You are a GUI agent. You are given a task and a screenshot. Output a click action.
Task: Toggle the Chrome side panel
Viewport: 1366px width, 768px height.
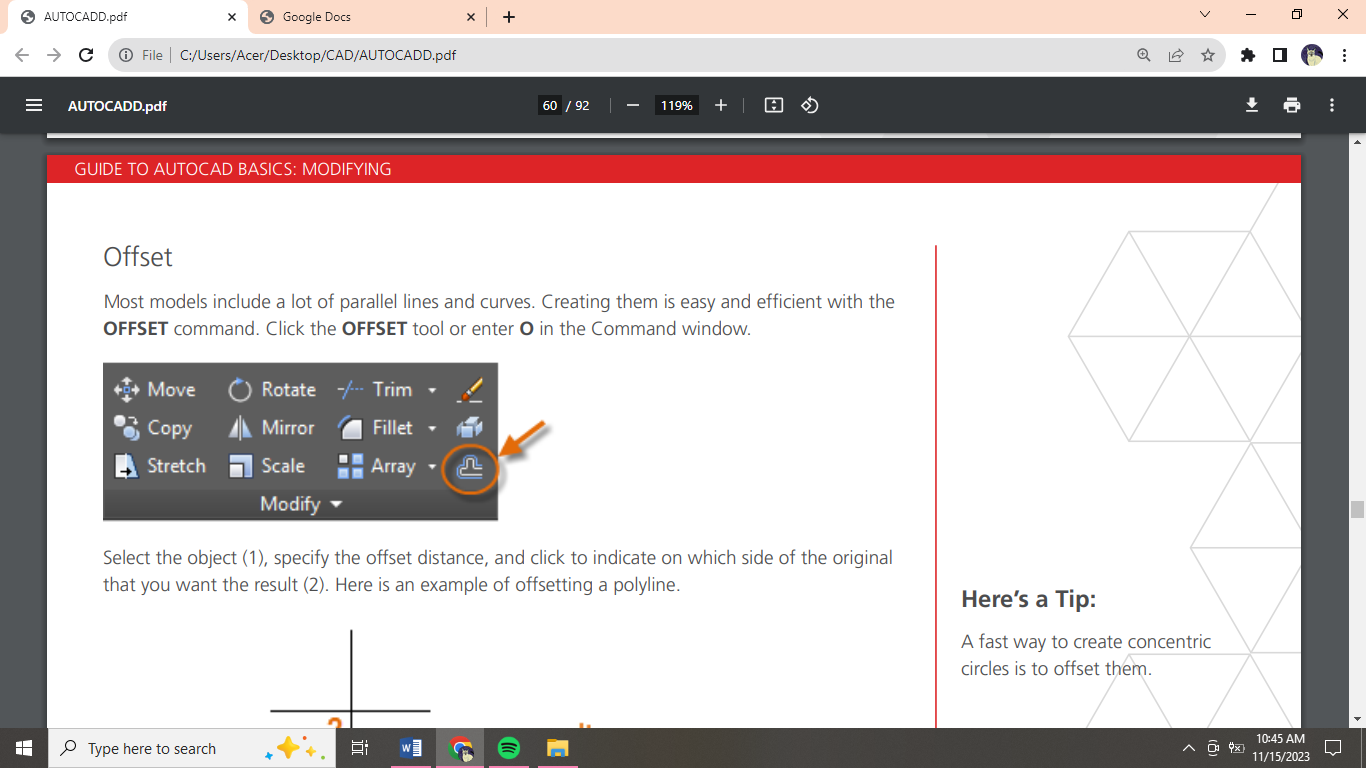pyautogui.click(x=1279, y=55)
